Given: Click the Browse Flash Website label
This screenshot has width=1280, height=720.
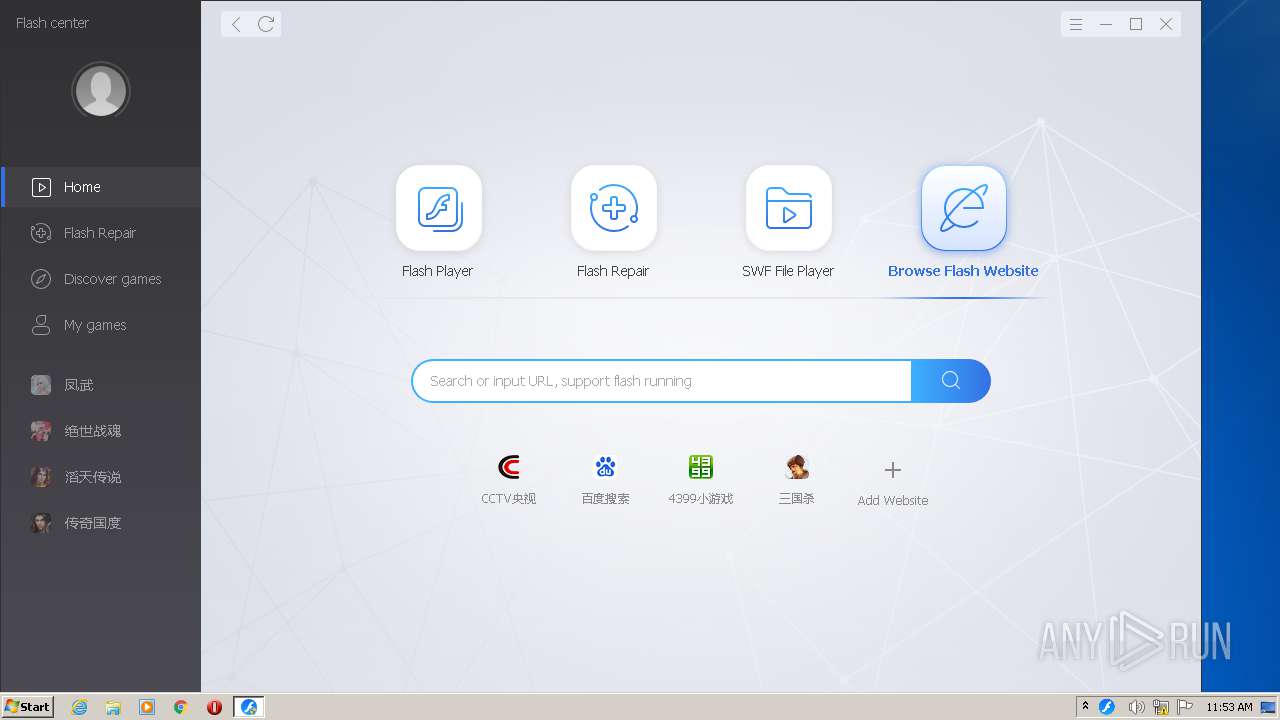Looking at the screenshot, I should 963,271.
